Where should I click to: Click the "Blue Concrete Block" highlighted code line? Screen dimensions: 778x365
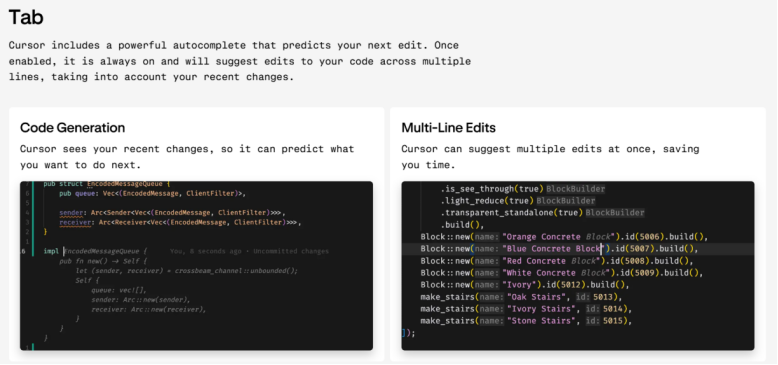point(578,249)
